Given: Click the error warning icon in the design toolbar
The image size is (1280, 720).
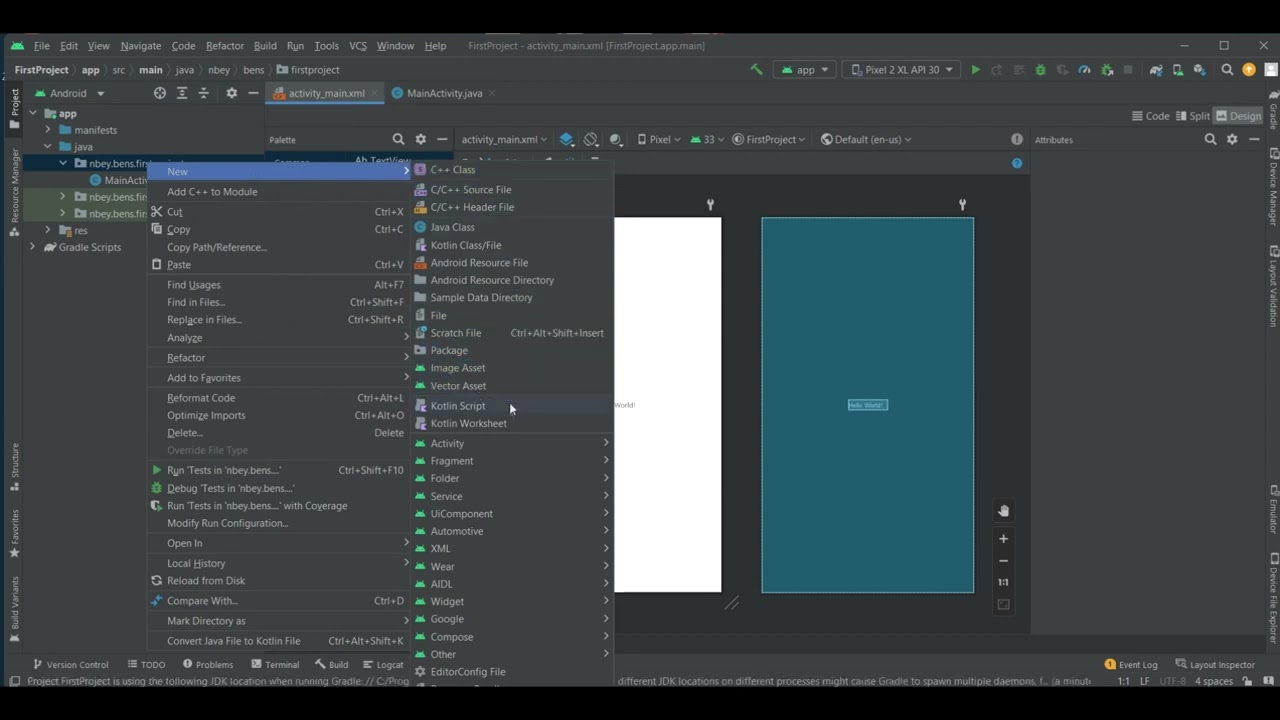Looking at the screenshot, I should click(x=1017, y=140).
